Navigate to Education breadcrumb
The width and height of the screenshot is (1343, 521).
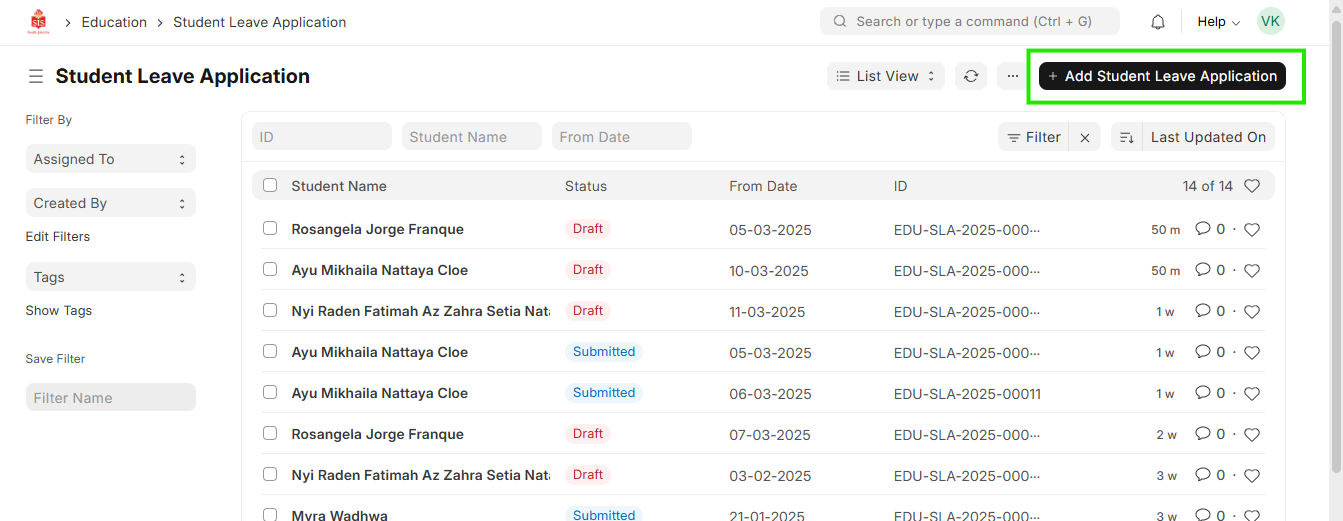click(x=114, y=22)
